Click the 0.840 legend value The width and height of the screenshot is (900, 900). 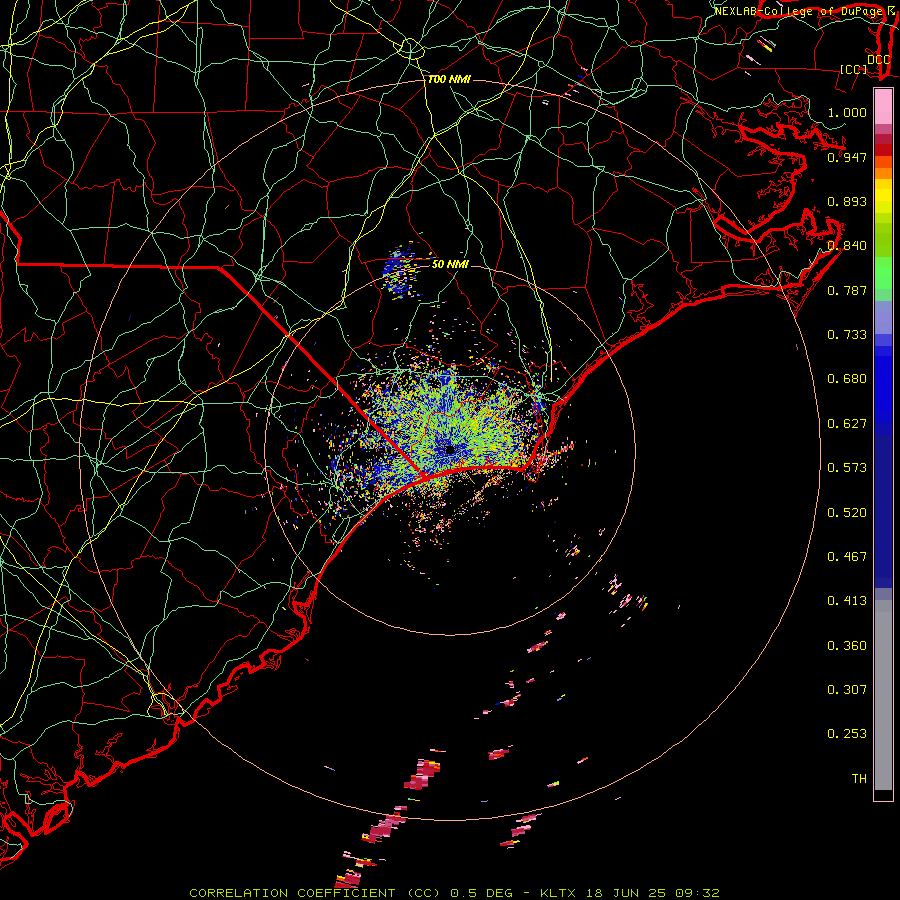click(x=847, y=246)
